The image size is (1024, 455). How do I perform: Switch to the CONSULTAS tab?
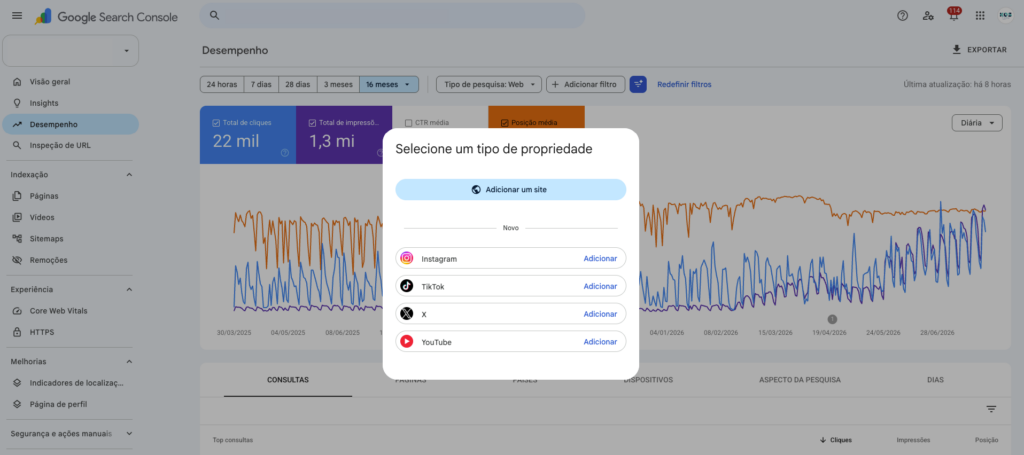click(x=288, y=380)
